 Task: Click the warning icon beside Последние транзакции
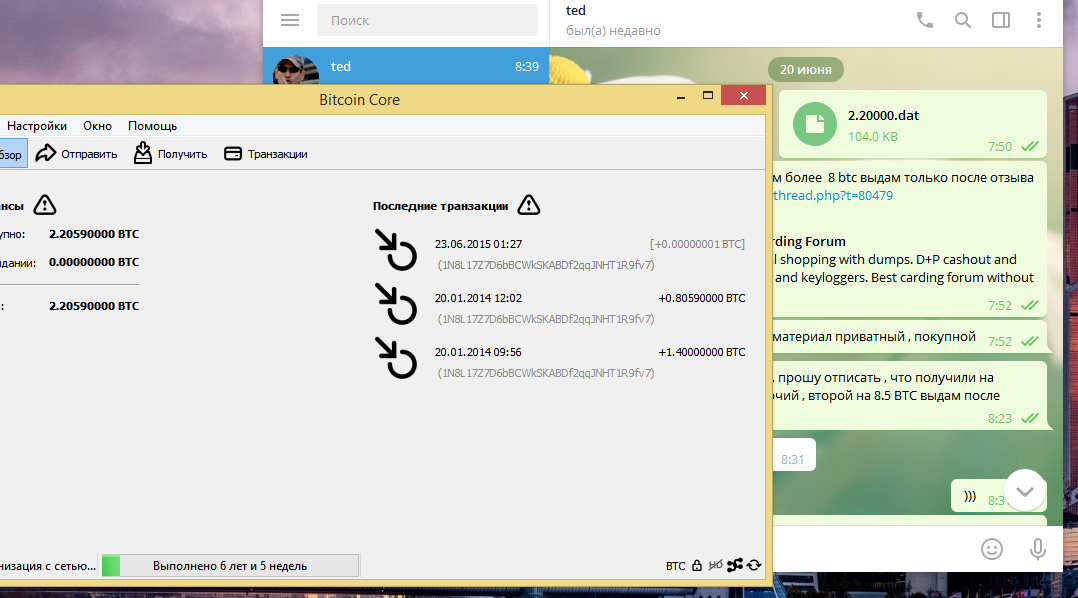(x=528, y=206)
